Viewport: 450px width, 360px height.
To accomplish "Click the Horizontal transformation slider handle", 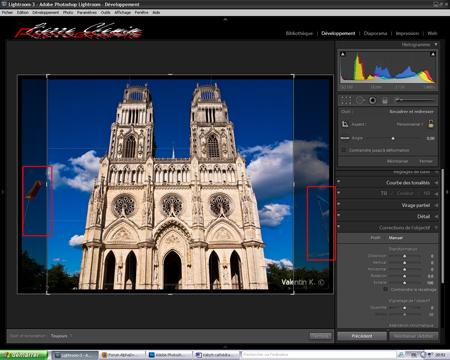I will [405, 269].
